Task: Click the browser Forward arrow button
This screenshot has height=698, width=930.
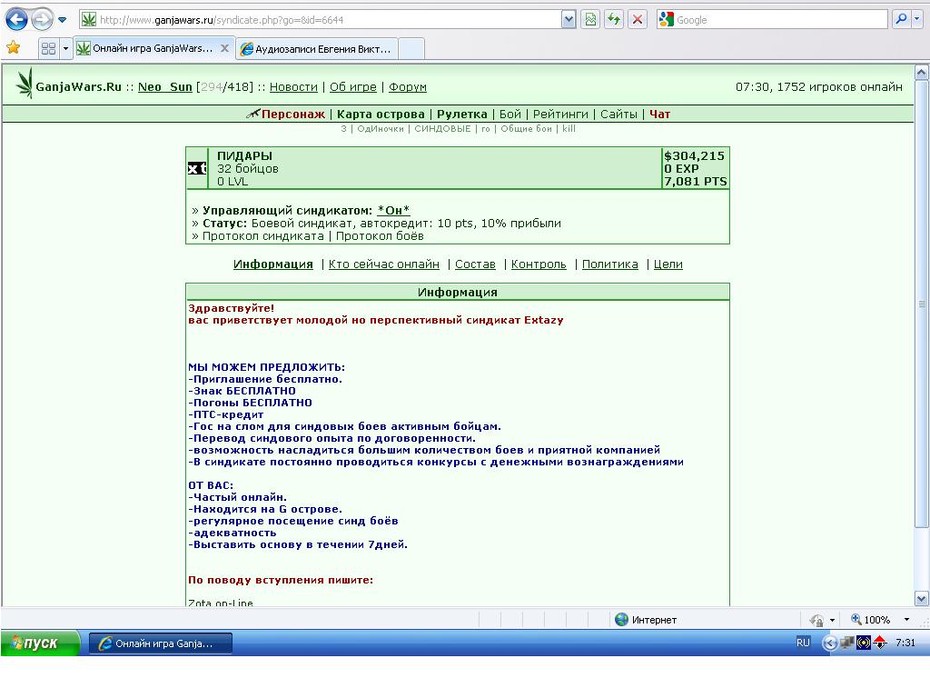Action: [42, 20]
